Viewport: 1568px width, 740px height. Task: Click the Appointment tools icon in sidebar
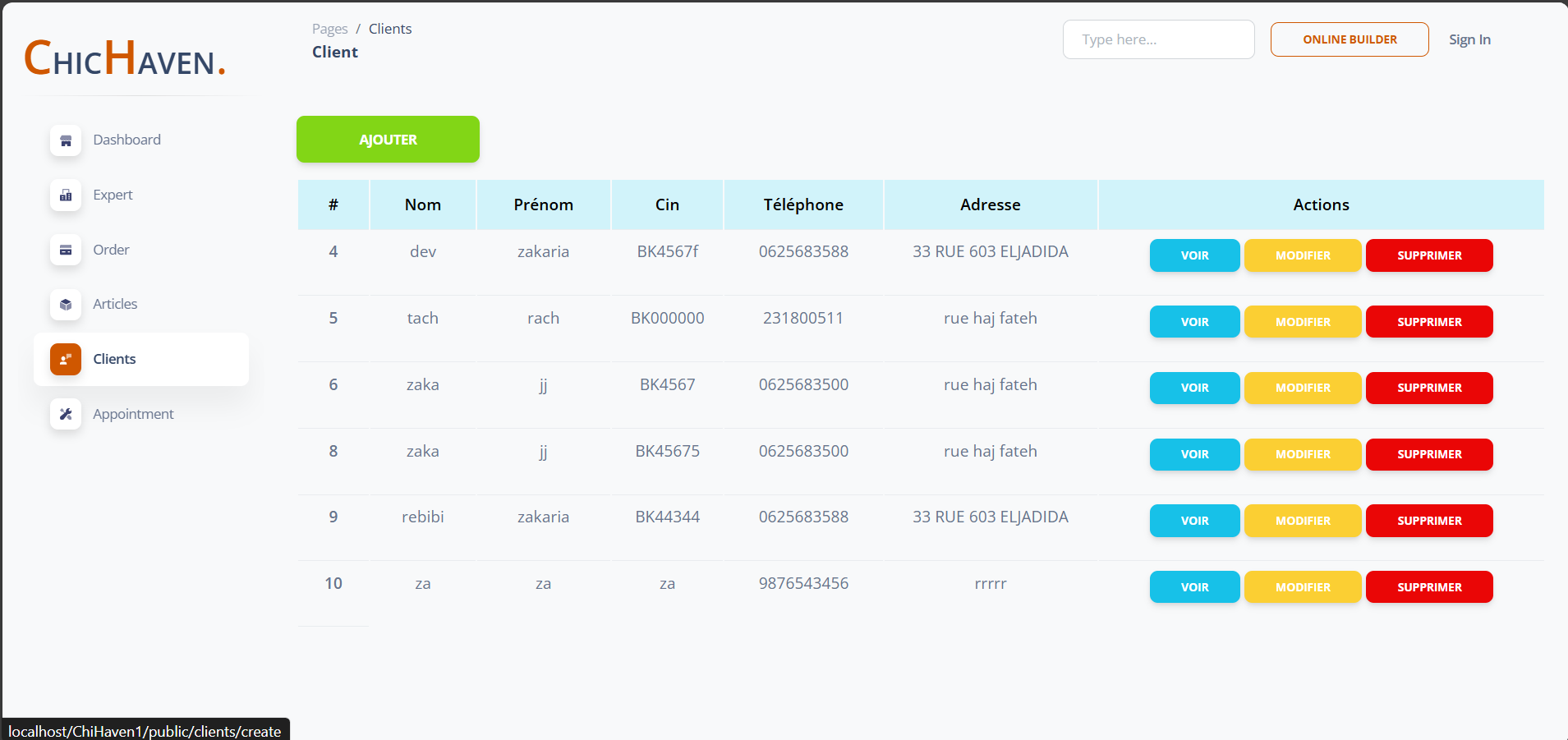(66, 414)
